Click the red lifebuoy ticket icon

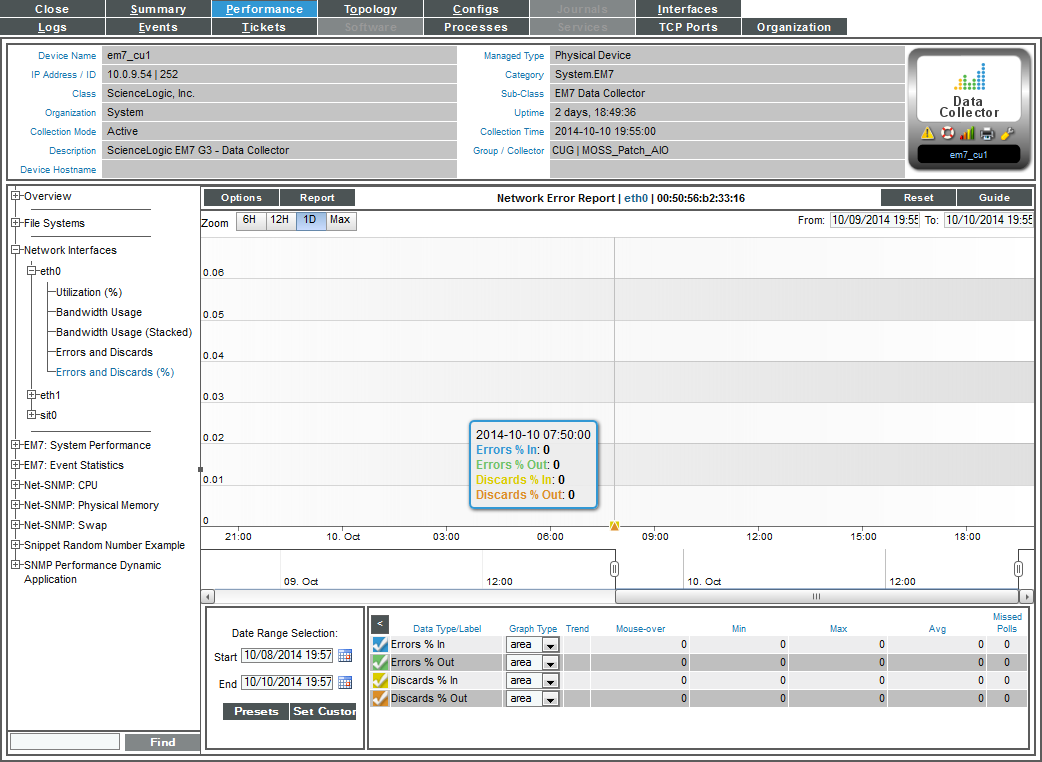pos(948,134)
